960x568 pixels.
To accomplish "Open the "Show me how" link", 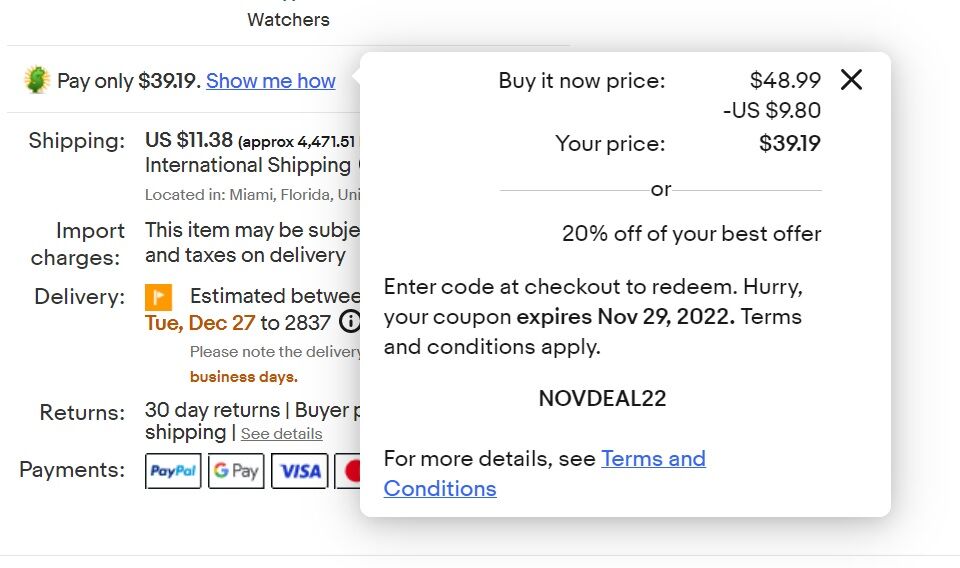I will (271, 81).
